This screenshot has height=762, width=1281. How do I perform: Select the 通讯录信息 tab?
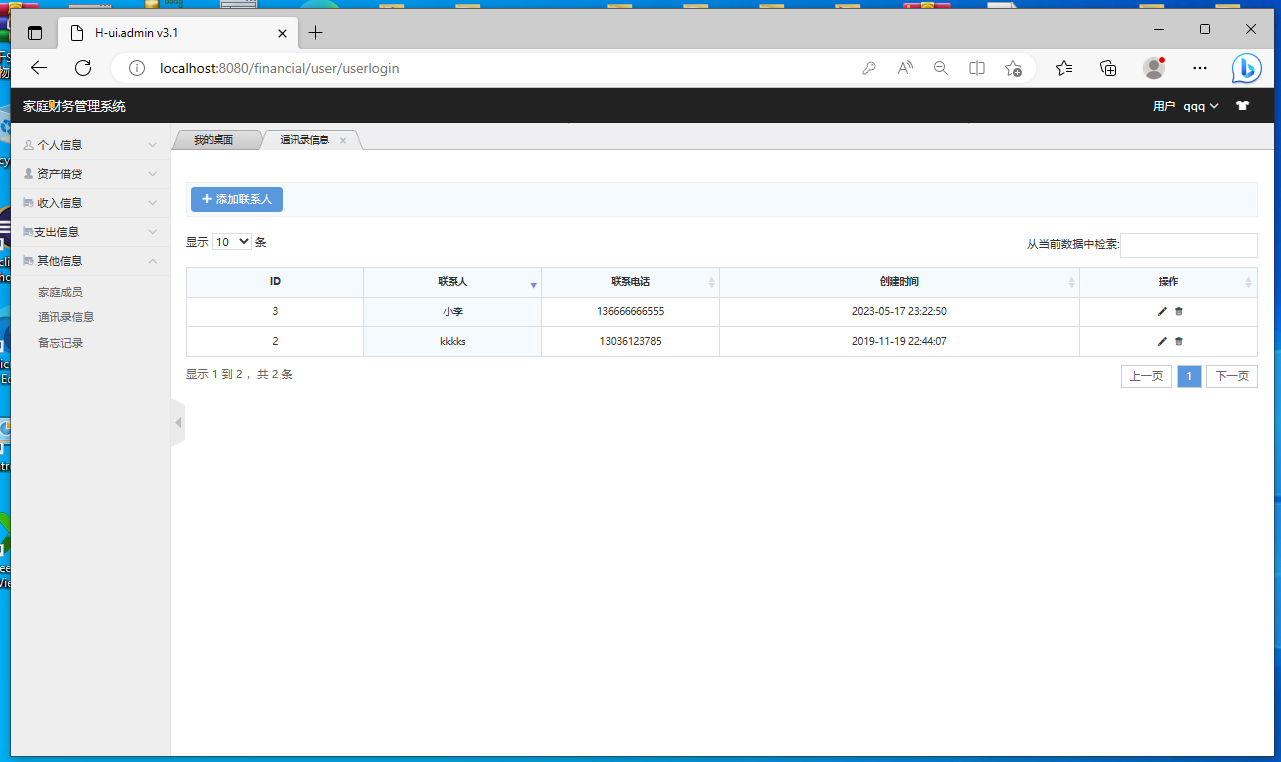[305, 140]
